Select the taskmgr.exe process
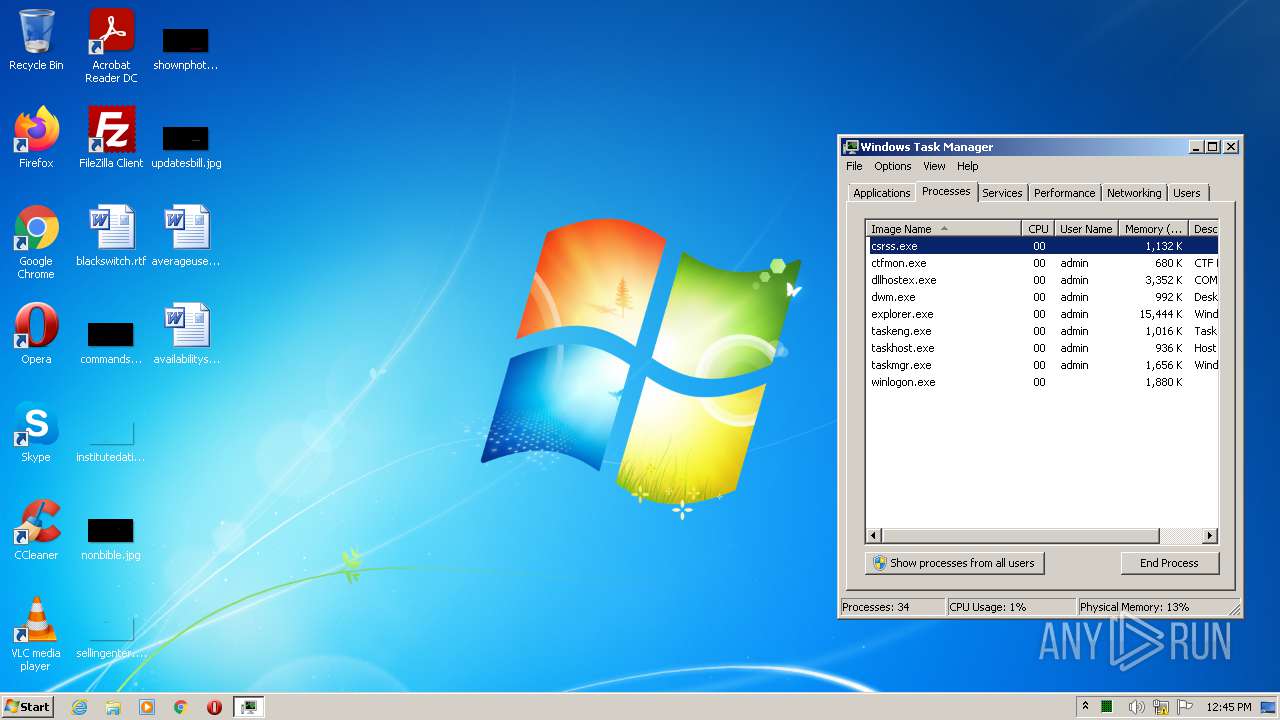 click(x=1043, y=365)
